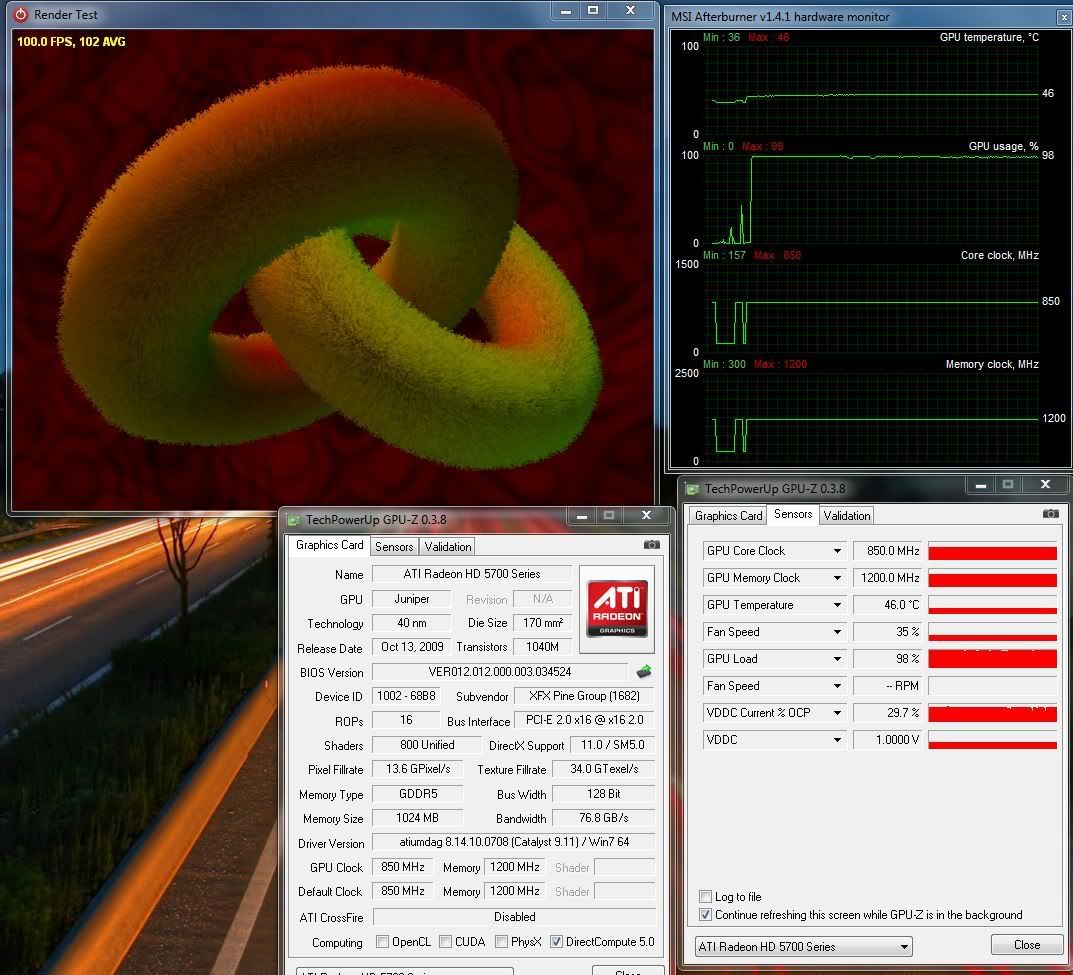This screenshot has width=1073, height=975.
Task: Open the GPU Core Clock sensor dropdown
Action: tap(837, 551)
